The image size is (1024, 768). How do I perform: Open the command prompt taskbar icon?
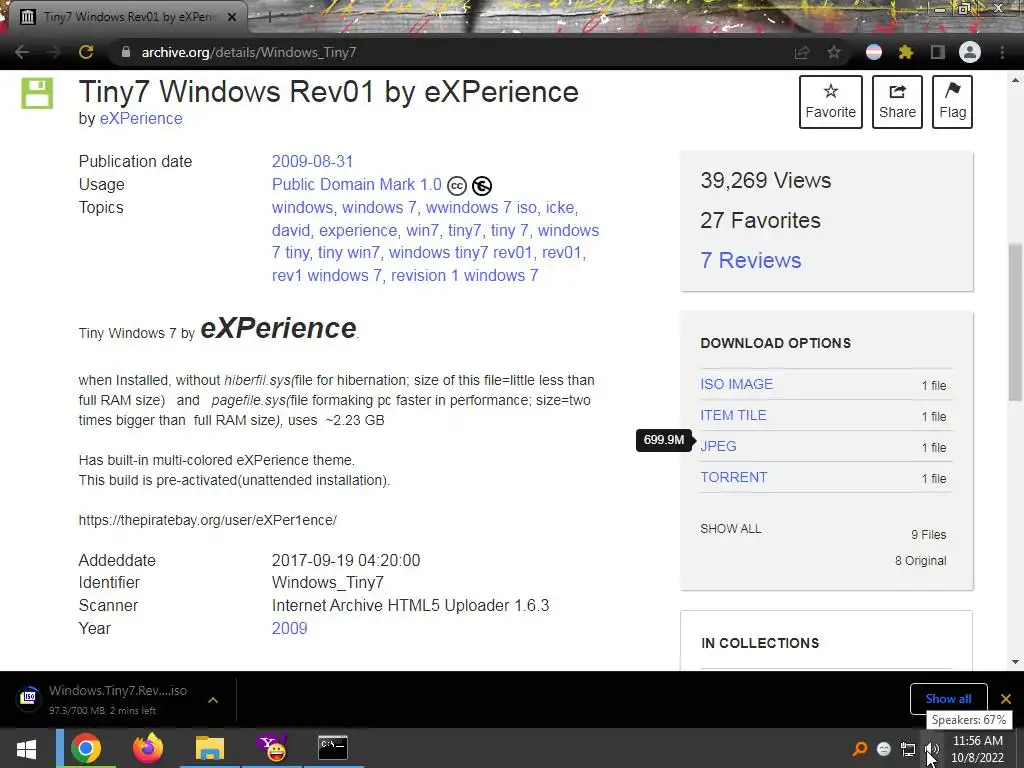click(333, 748)
